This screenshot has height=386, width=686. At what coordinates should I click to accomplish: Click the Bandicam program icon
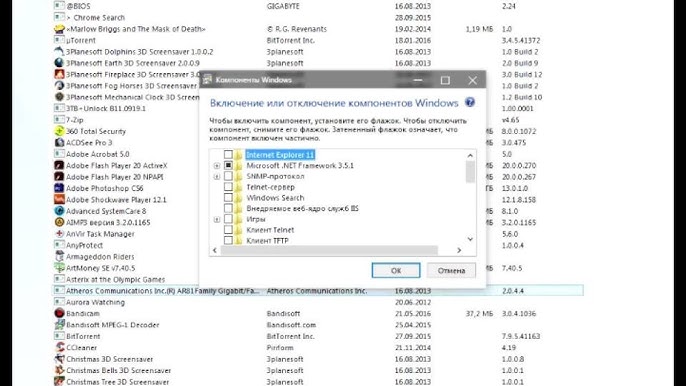59,313
